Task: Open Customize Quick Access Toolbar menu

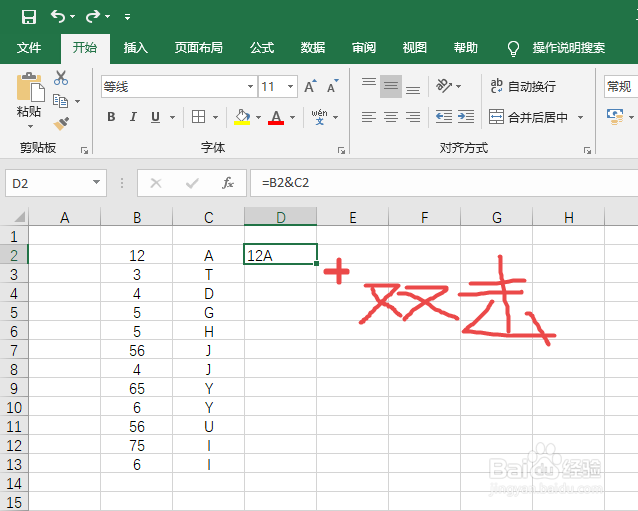Action: click(x=127, y=17)
